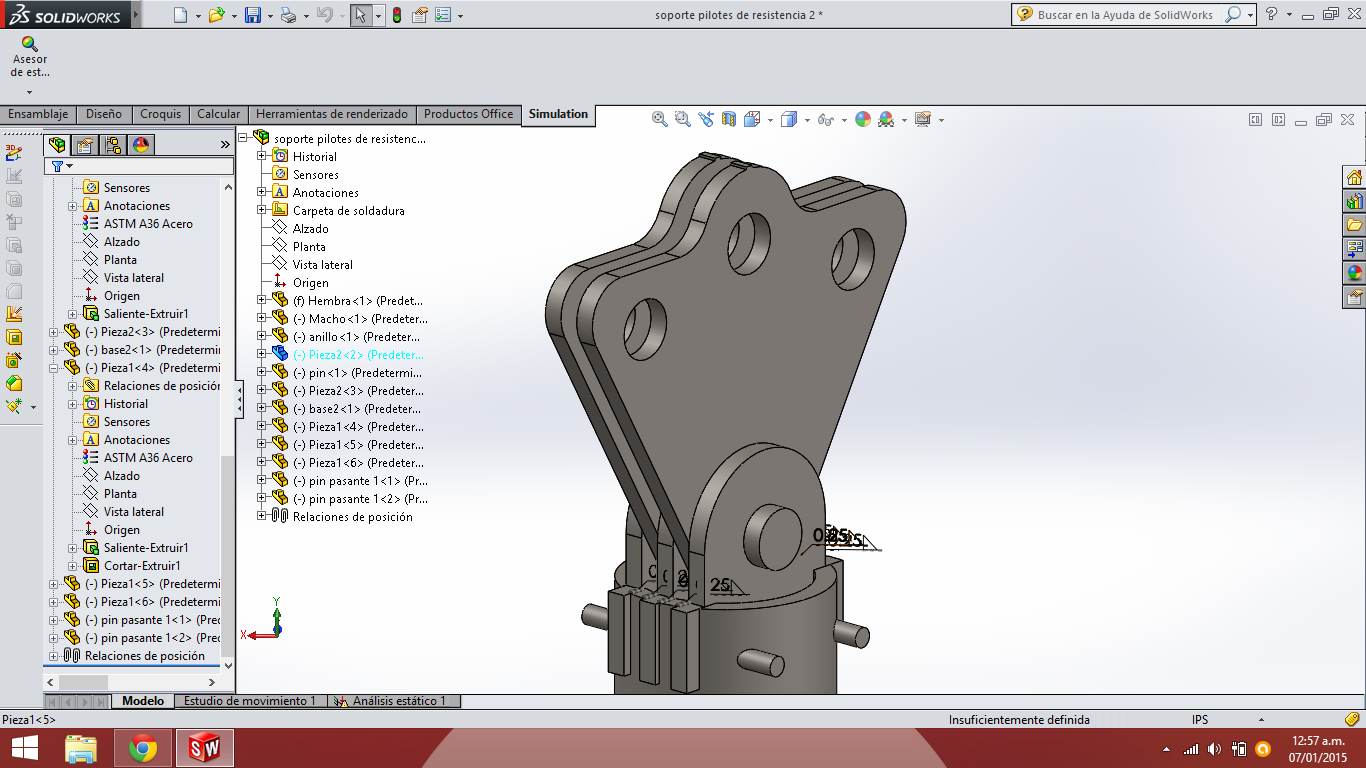Viewport: 1366px width, 768px height.
Task: Expand Carpeta de soldadura in flyout tree
Action: (x=262, y=210)
